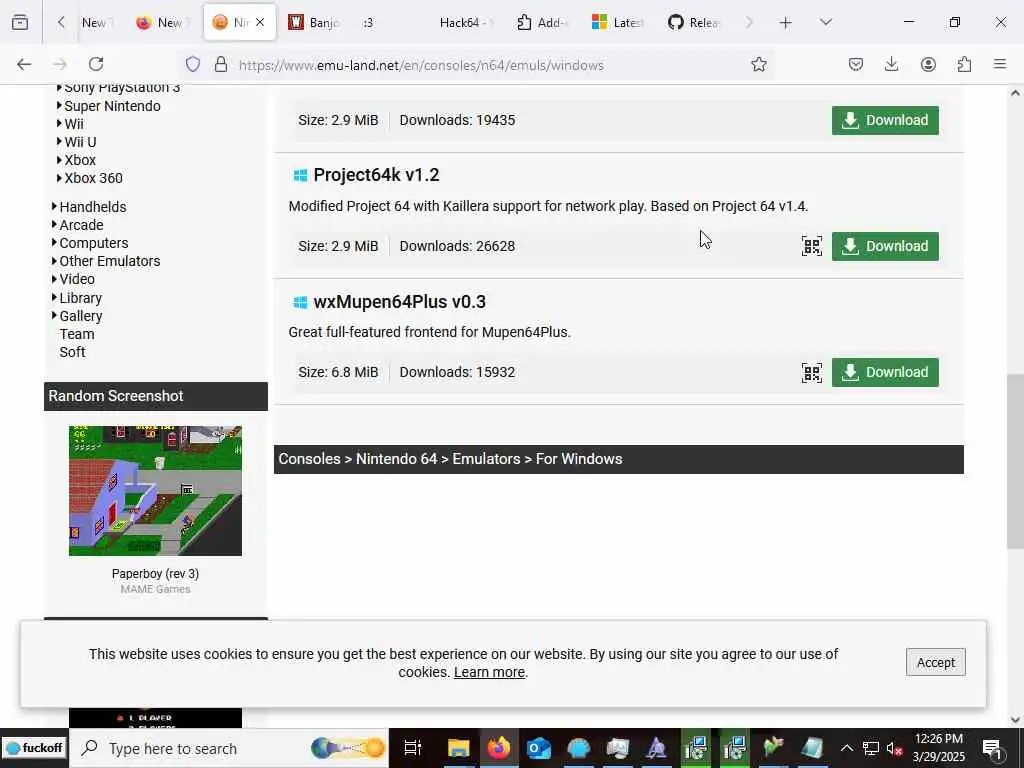Switch to the Hack64 tab

coord(465,23)
